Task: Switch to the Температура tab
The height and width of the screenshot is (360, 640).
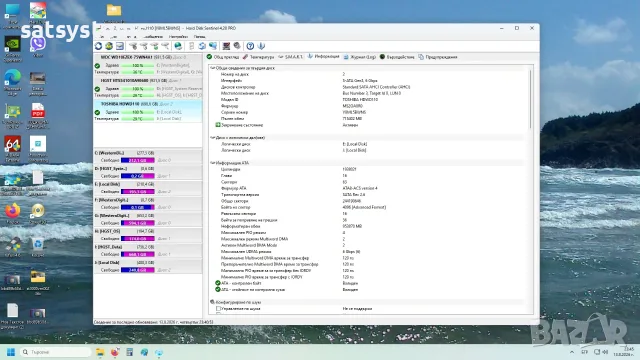Action: coord(258,57)
